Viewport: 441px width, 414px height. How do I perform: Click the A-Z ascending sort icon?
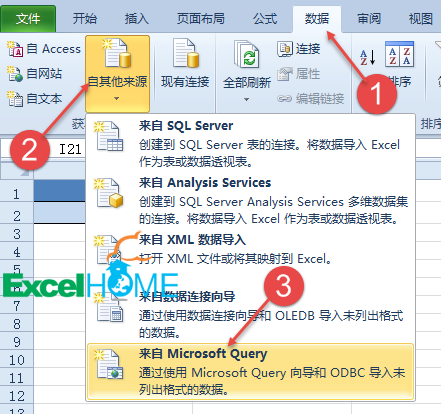pos(368,57)
